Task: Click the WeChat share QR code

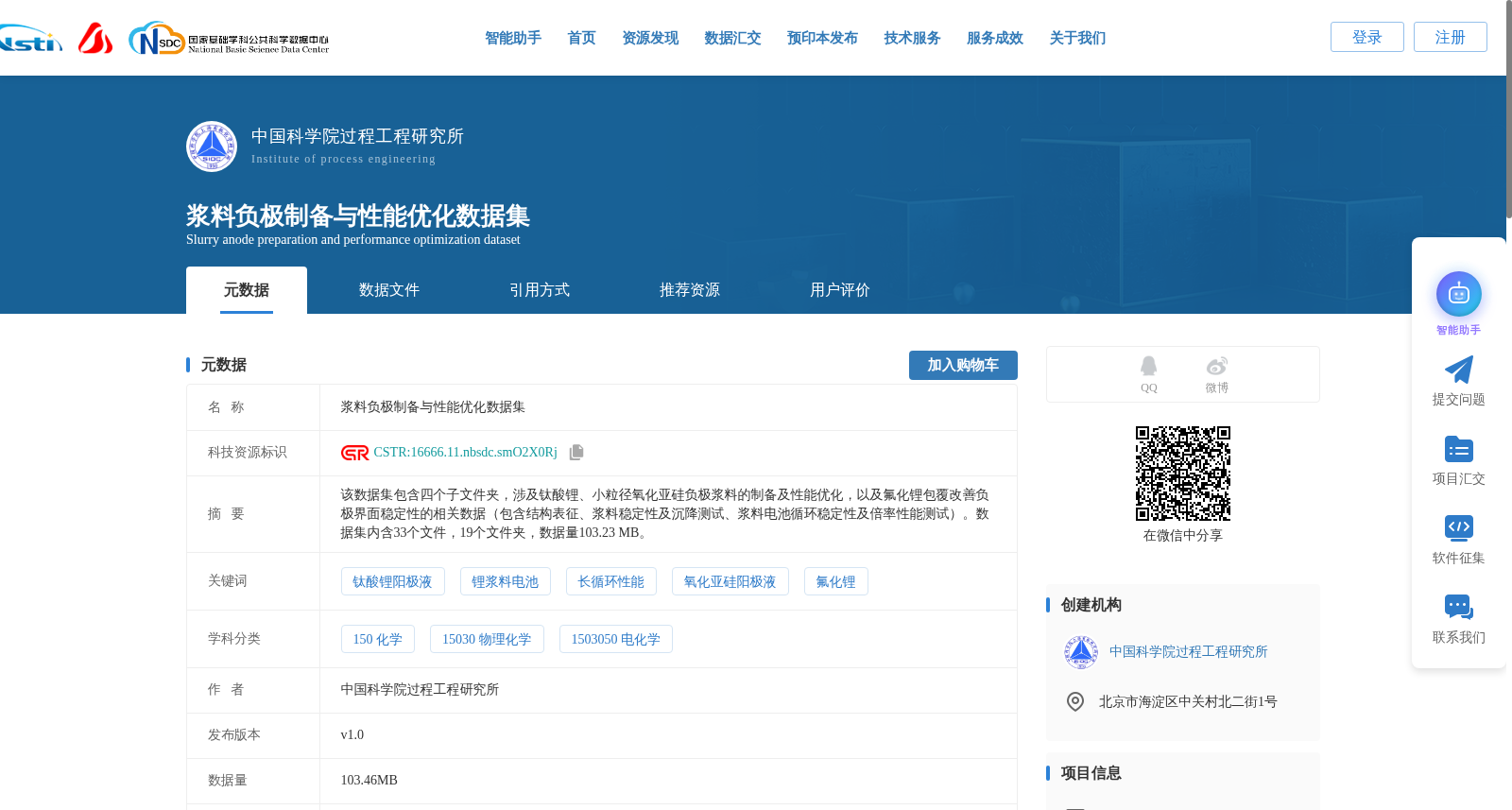Action: (1183, 474)
